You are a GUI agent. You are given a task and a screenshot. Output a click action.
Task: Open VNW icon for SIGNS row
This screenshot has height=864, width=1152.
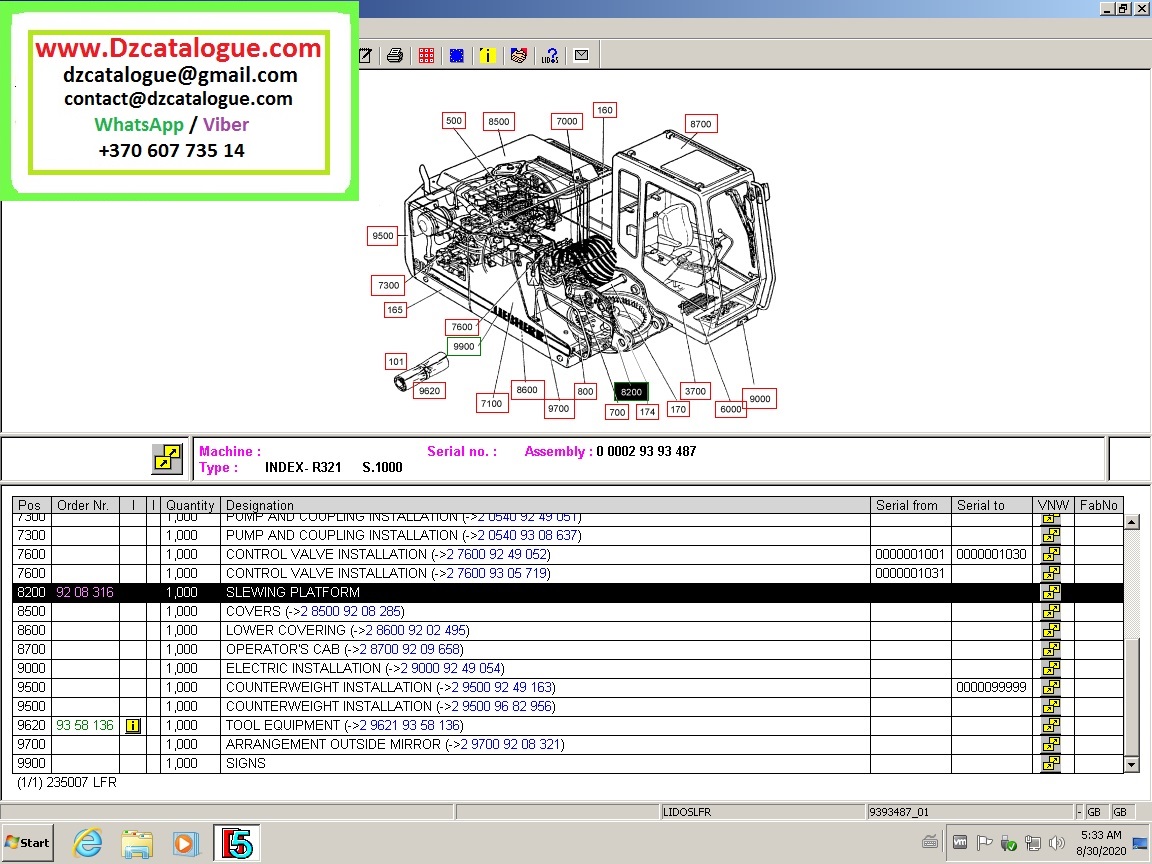coord(1051,763)
